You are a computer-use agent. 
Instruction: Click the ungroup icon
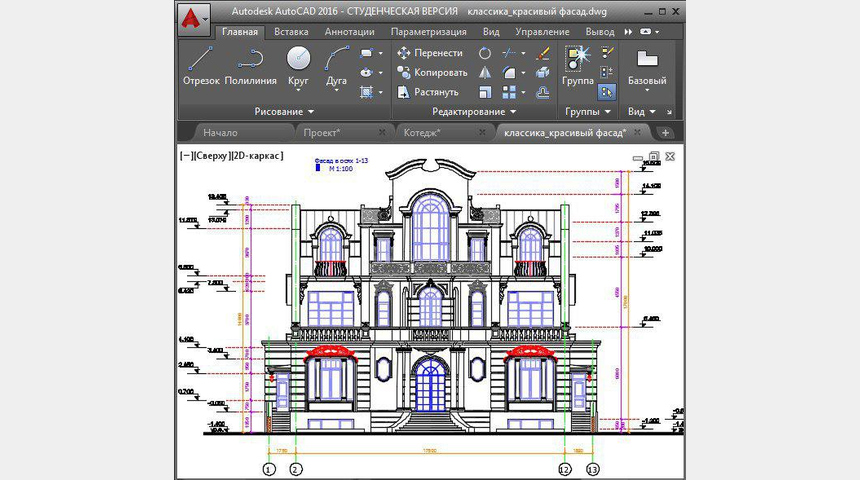[x=607, y=53]
